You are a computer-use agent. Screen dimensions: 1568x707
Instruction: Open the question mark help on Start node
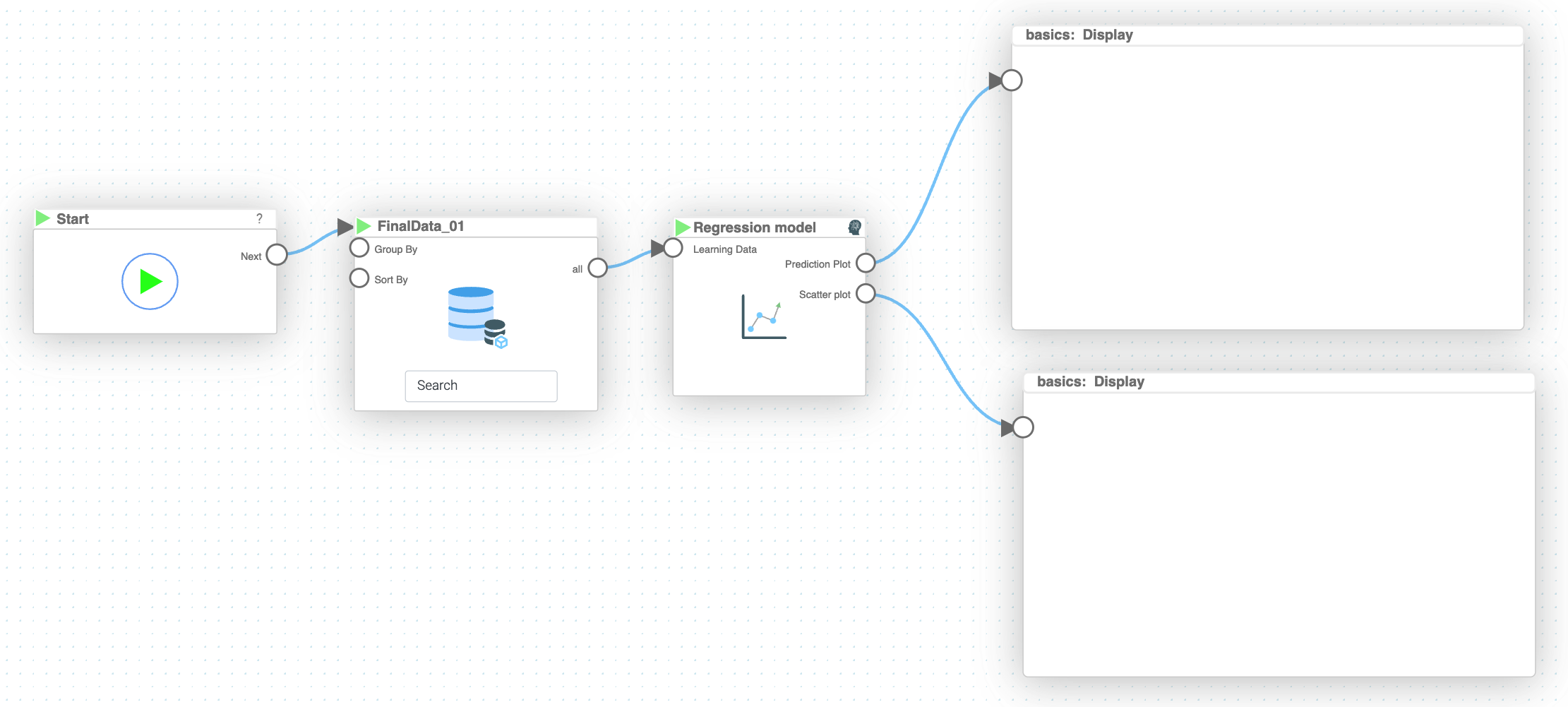click(259, 218)
